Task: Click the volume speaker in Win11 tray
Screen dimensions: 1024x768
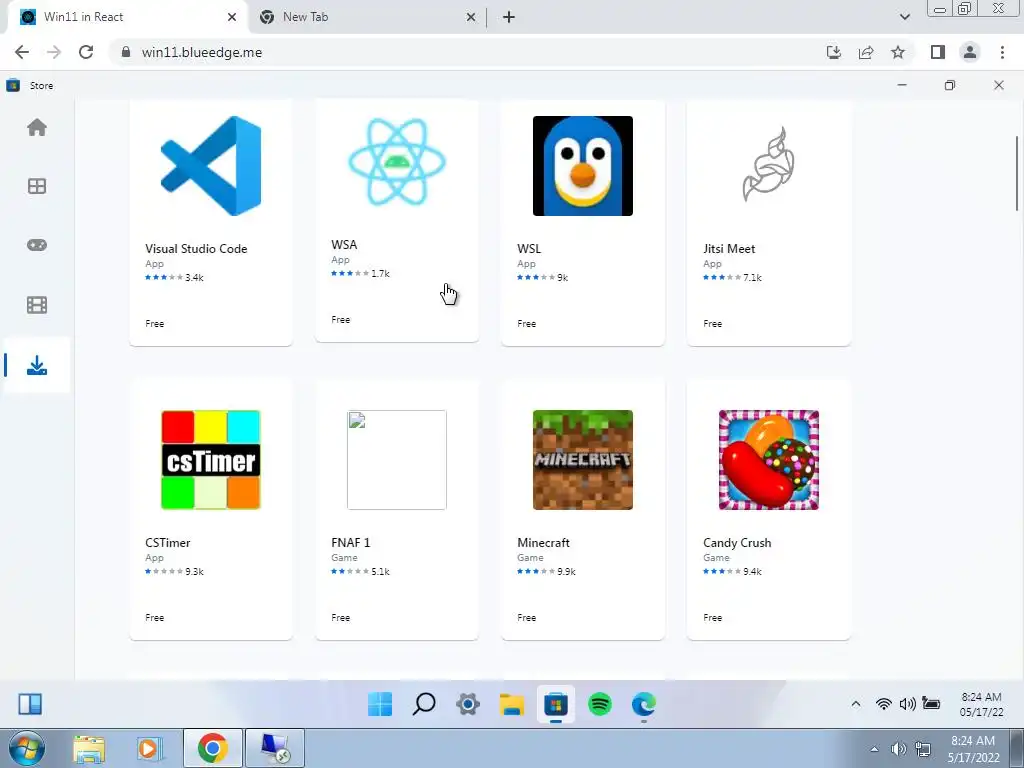Action: [907, 704]
